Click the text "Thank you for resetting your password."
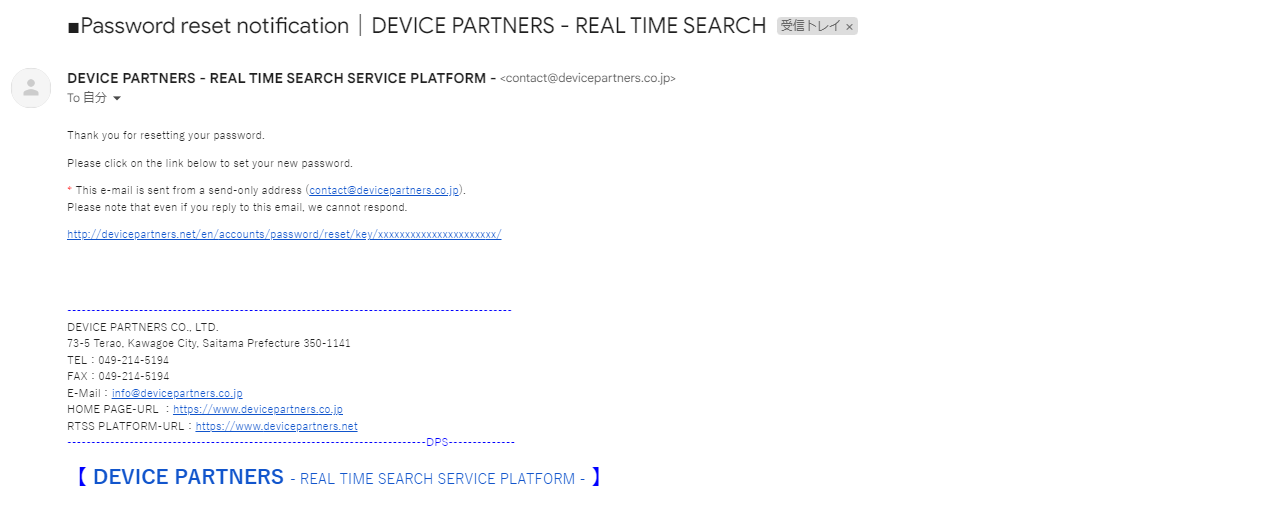The width and height of the screenshot is (1268, 522). point(166,135)
